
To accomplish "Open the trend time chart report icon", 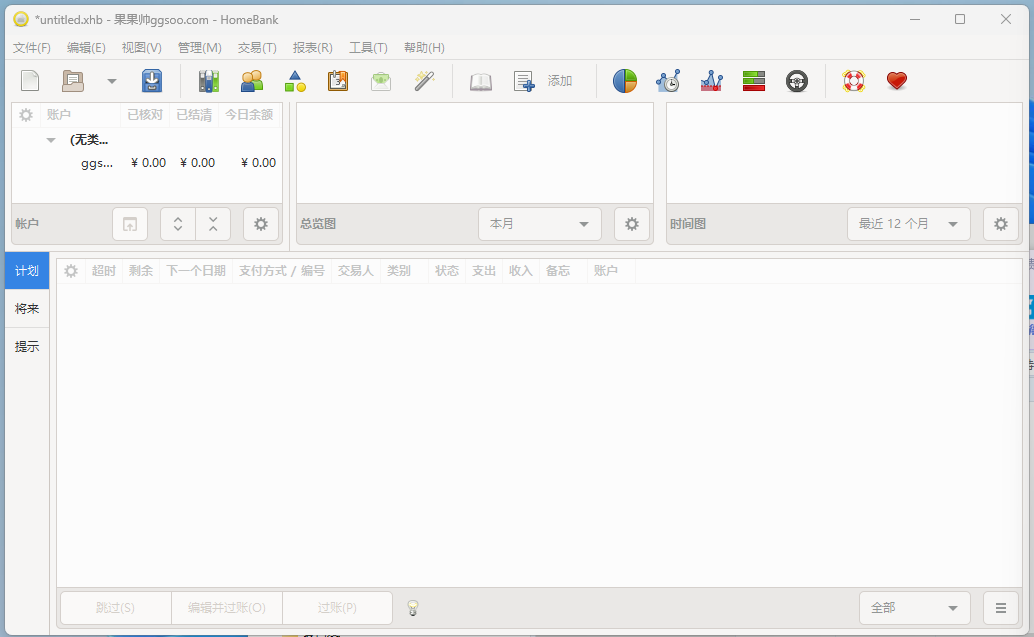I will click(x=668, y=80).
